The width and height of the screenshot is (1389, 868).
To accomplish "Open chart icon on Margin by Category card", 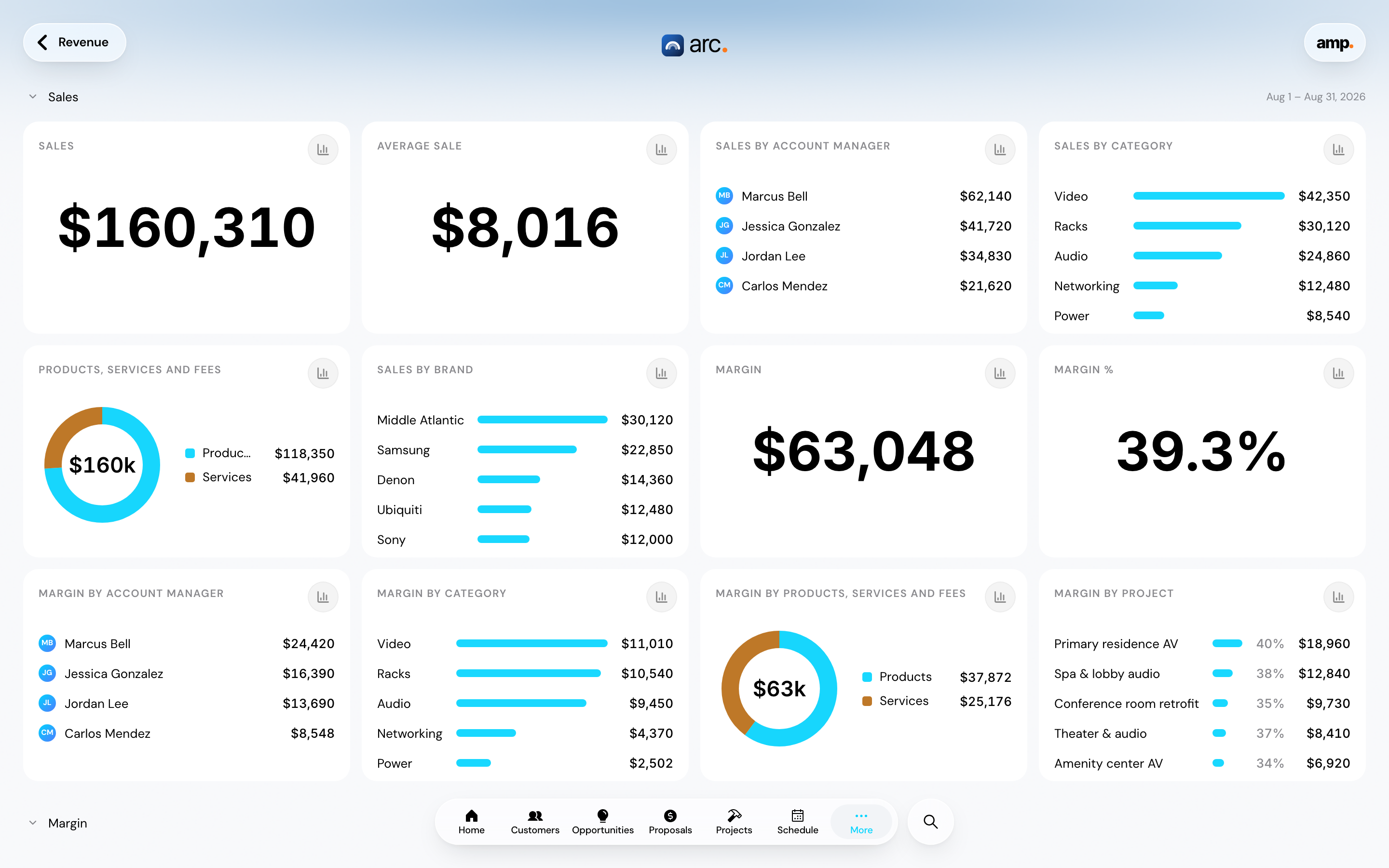I will [661, 597].
